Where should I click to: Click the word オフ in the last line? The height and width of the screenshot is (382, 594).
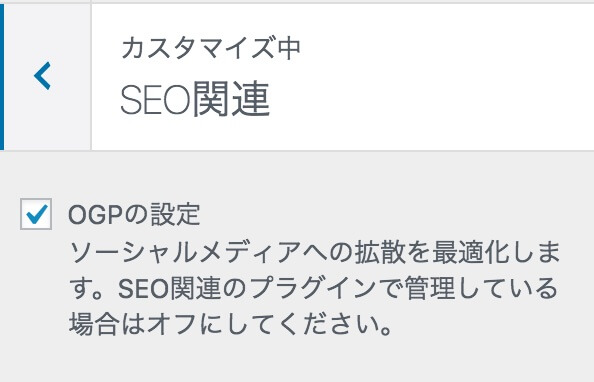[x=172, y=324]
